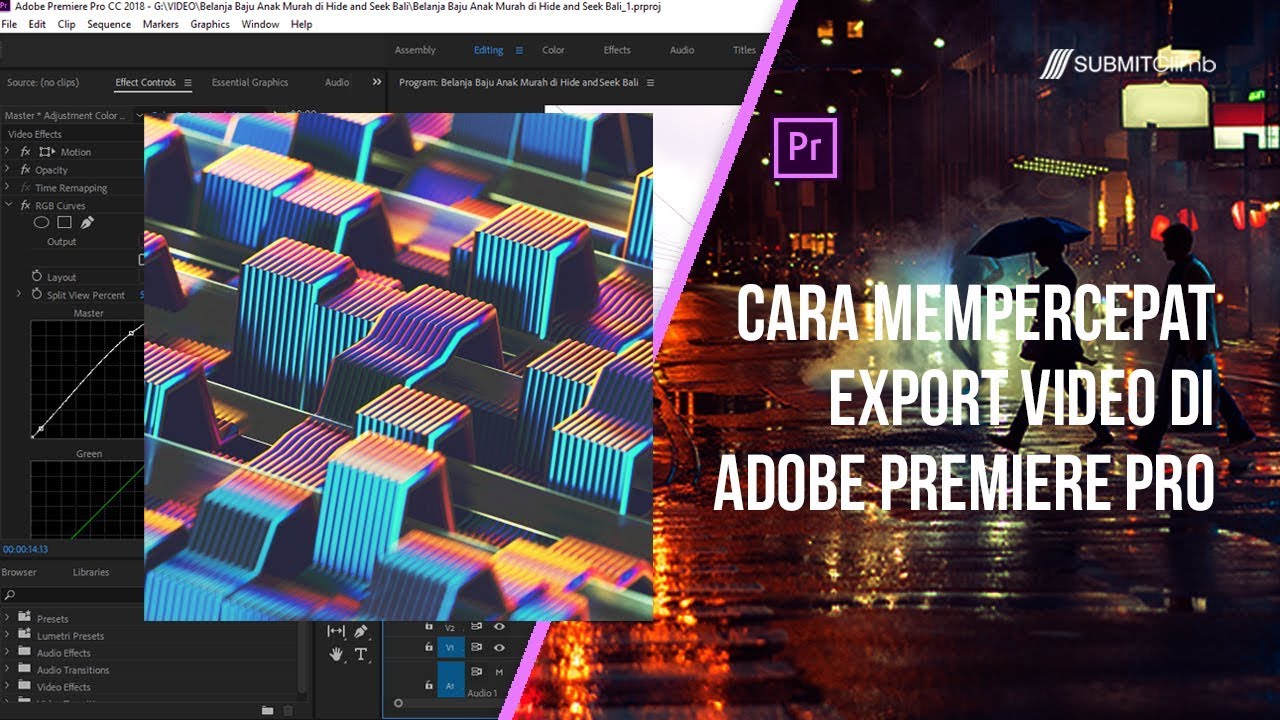
Task: Select the Pen tool in the Tools panel
Action: click(361, 631)
